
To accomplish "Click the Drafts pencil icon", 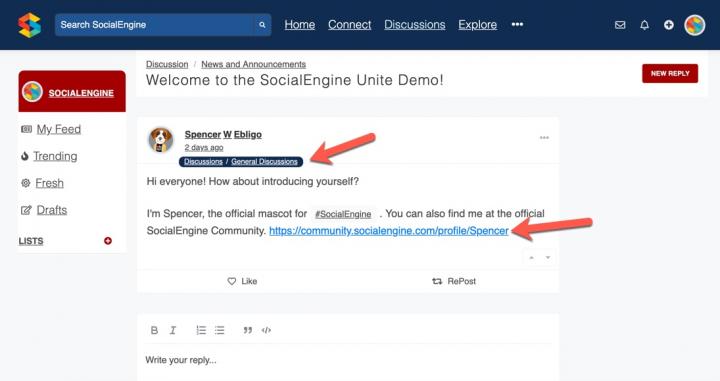I will pos(26,210).
